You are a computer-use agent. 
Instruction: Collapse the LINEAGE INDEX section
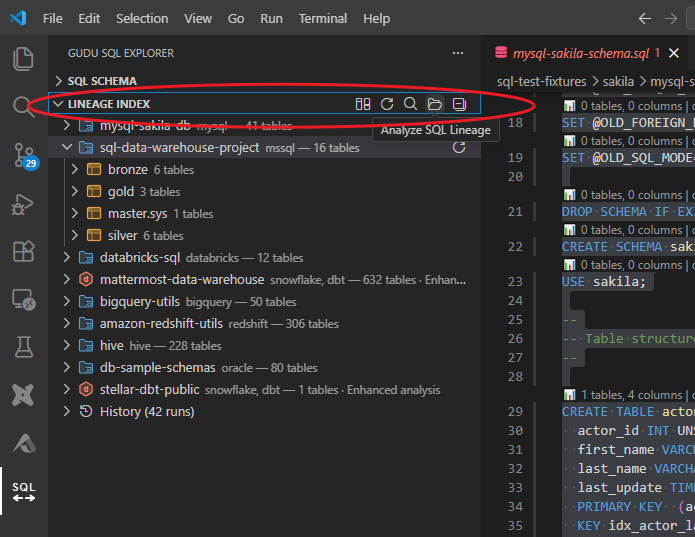(58, 104)
